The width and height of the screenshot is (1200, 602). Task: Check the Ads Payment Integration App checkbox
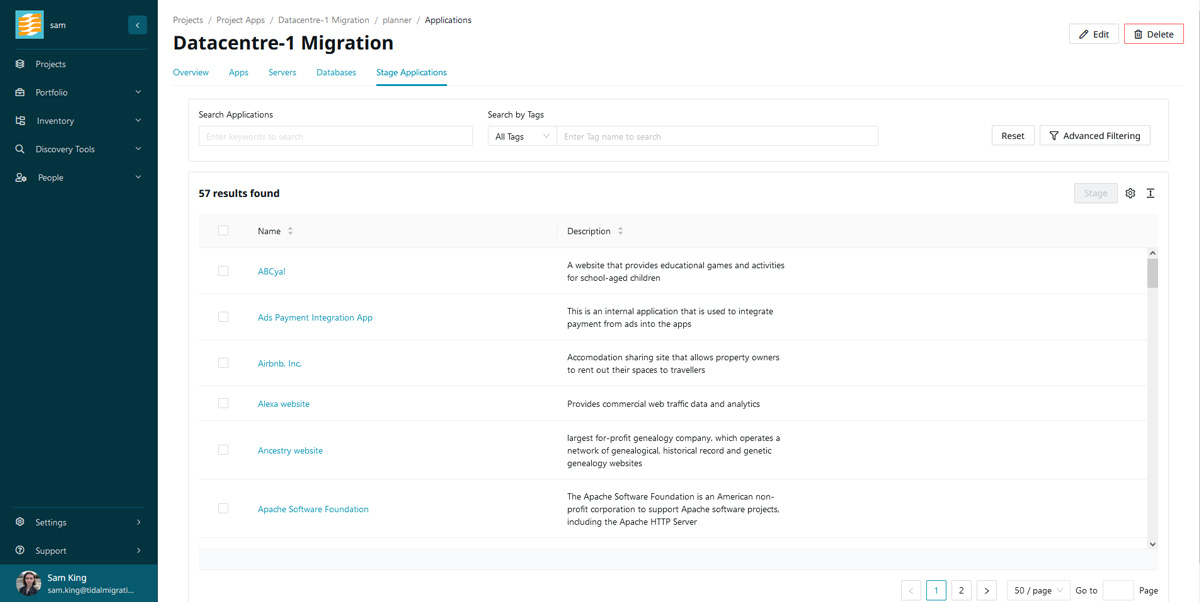pos(223,317)
